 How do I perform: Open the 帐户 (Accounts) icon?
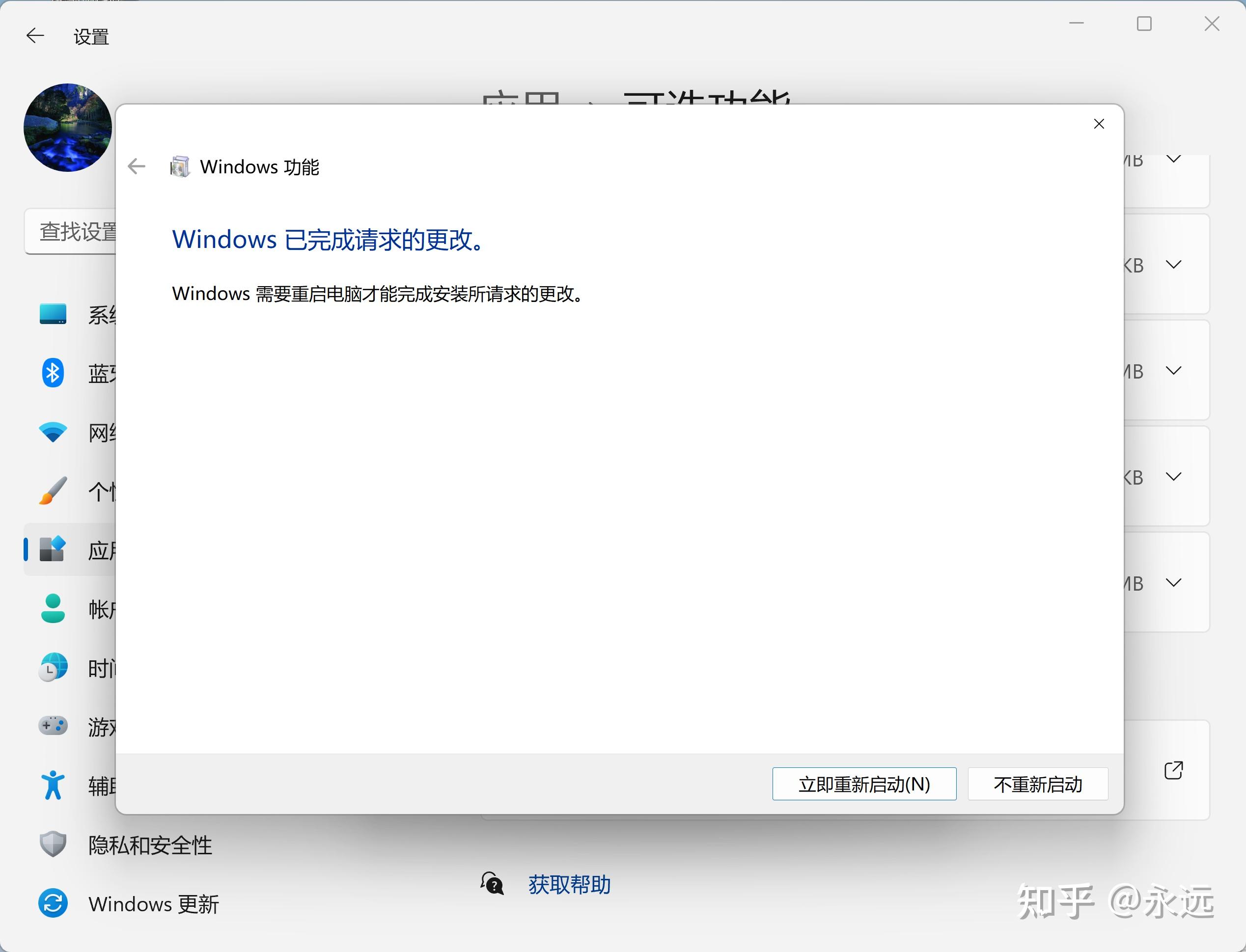click(52, 609)
